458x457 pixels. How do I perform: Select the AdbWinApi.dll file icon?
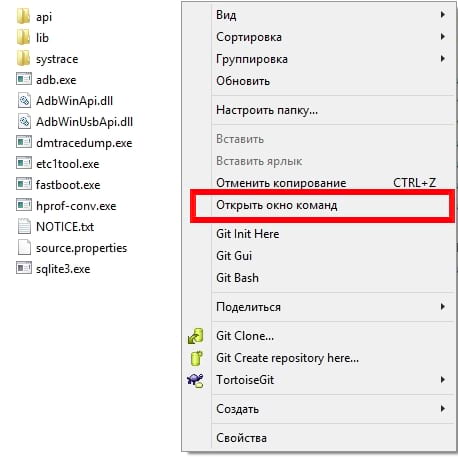pos(24,101)
